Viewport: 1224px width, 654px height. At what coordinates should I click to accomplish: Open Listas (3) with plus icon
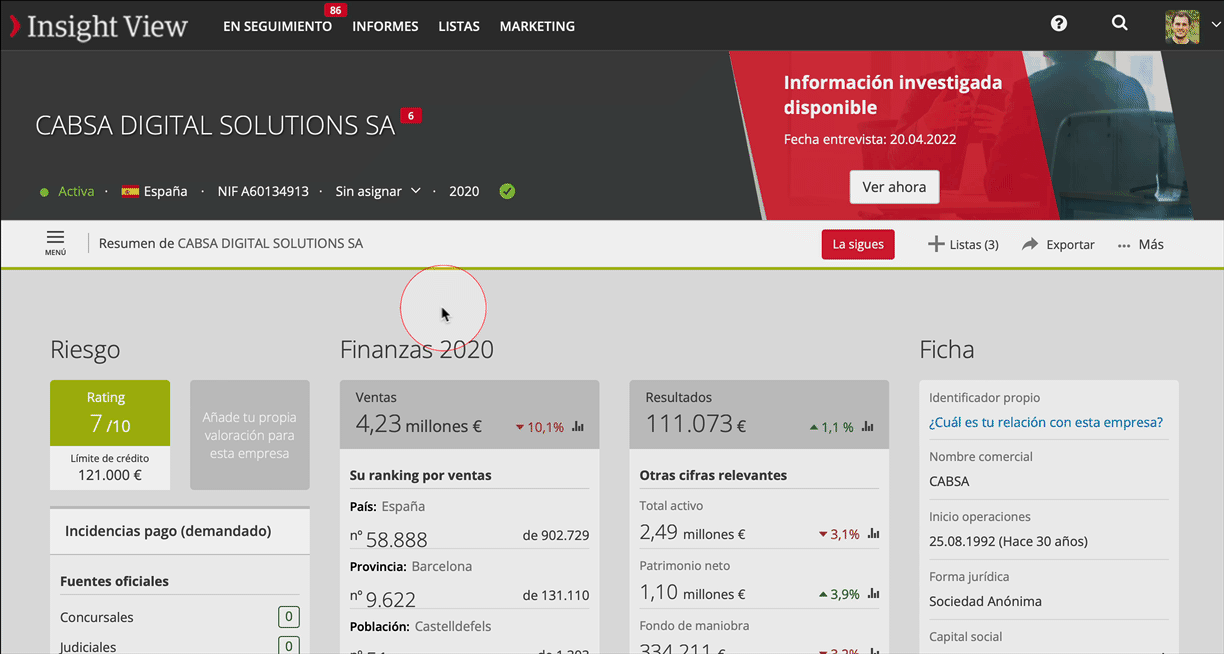963,245
